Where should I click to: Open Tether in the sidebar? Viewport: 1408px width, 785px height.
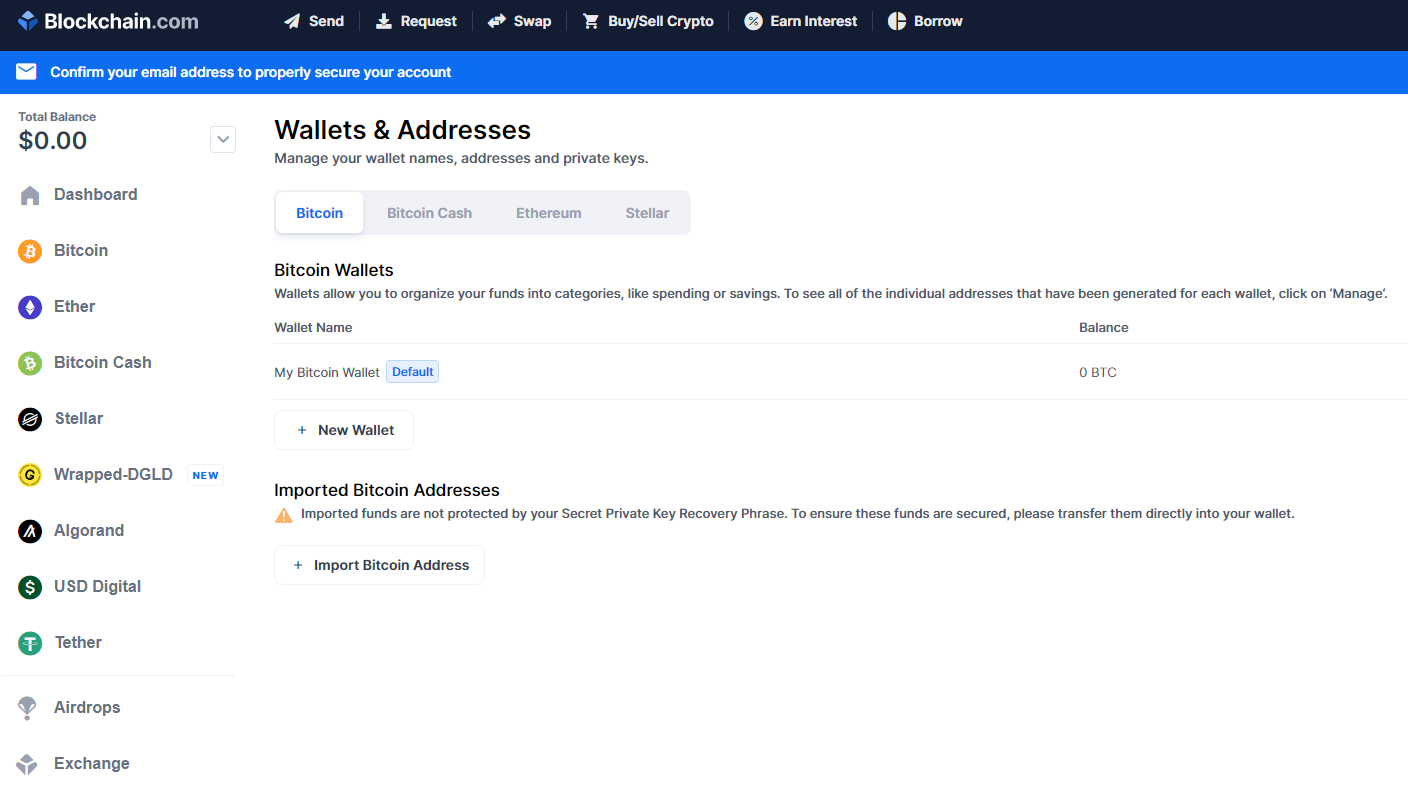point(78,643)
